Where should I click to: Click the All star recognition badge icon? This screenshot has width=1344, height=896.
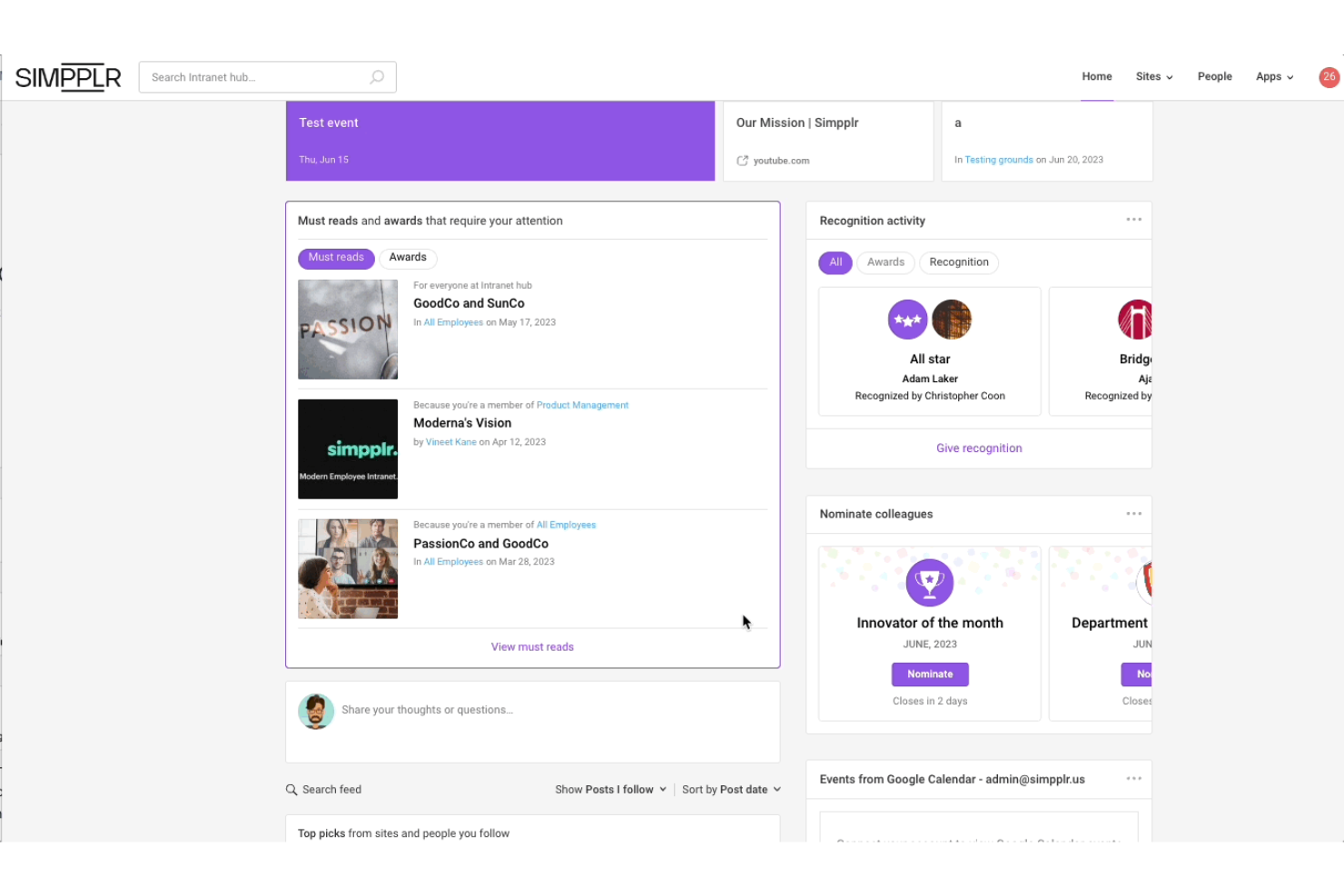pyautogui.click(x=907, y=320)
